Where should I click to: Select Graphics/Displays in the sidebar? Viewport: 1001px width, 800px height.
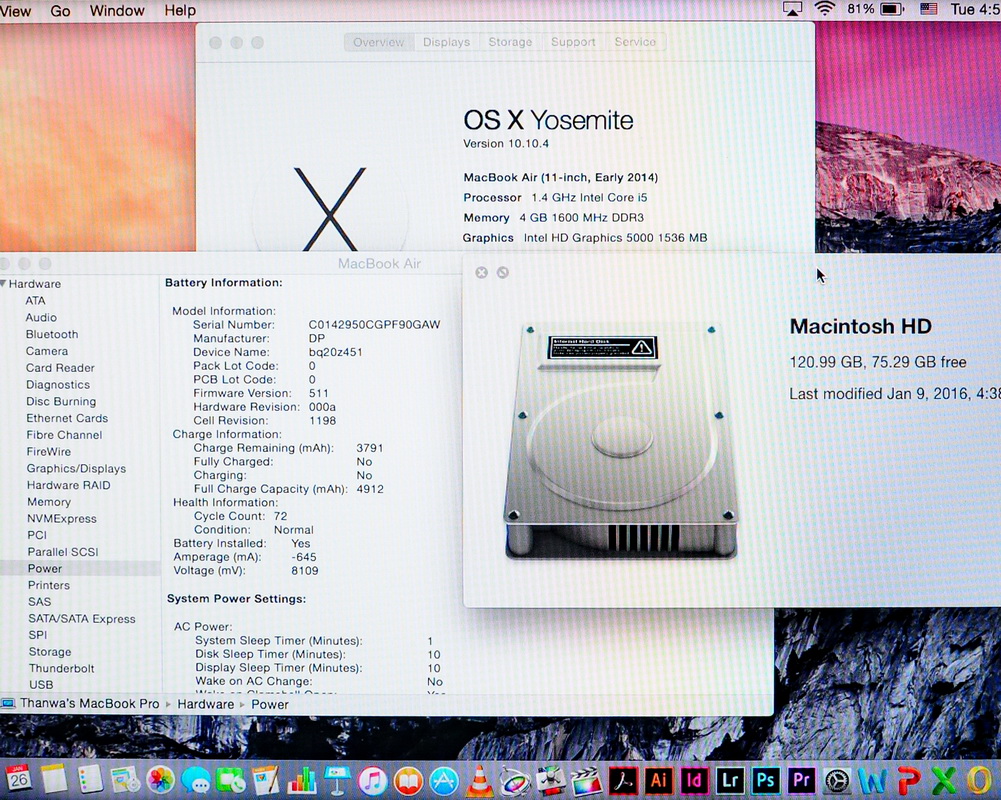pyautogui.click(x=76, y=469)
